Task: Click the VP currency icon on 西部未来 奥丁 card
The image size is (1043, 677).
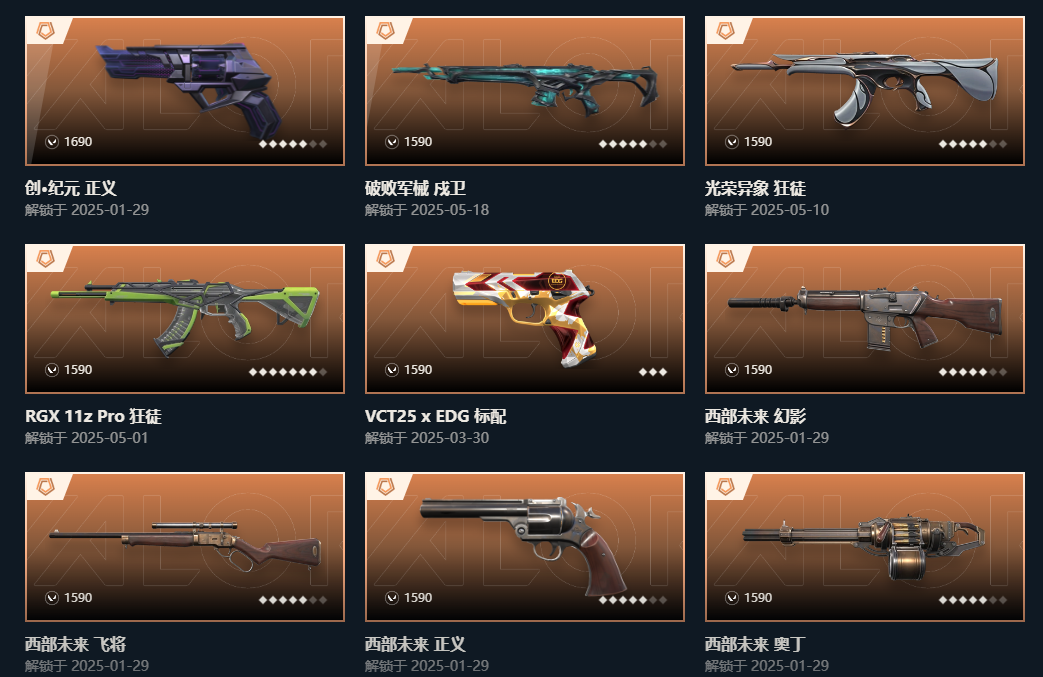Action: point(732,598)
